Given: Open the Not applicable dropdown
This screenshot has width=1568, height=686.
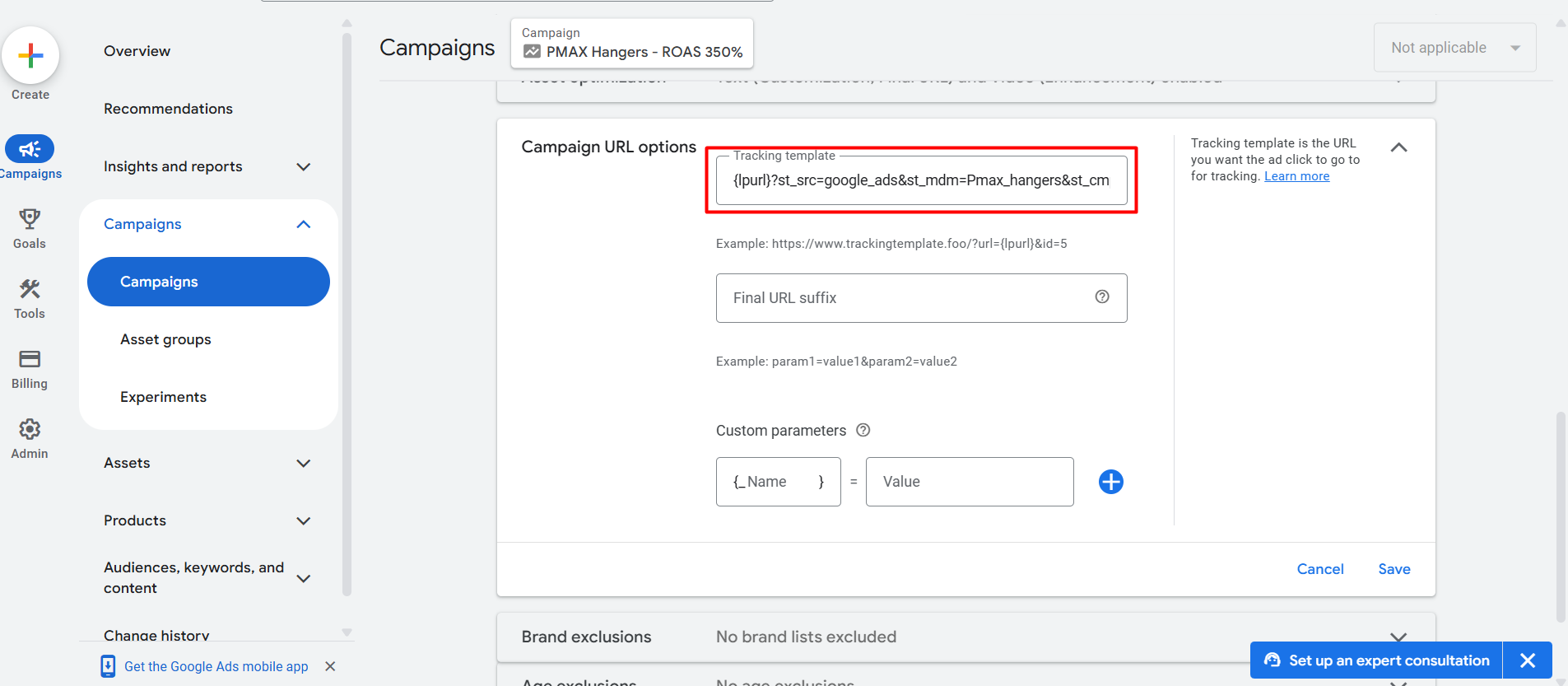Looking at the screenshot, I should 1454,48.
